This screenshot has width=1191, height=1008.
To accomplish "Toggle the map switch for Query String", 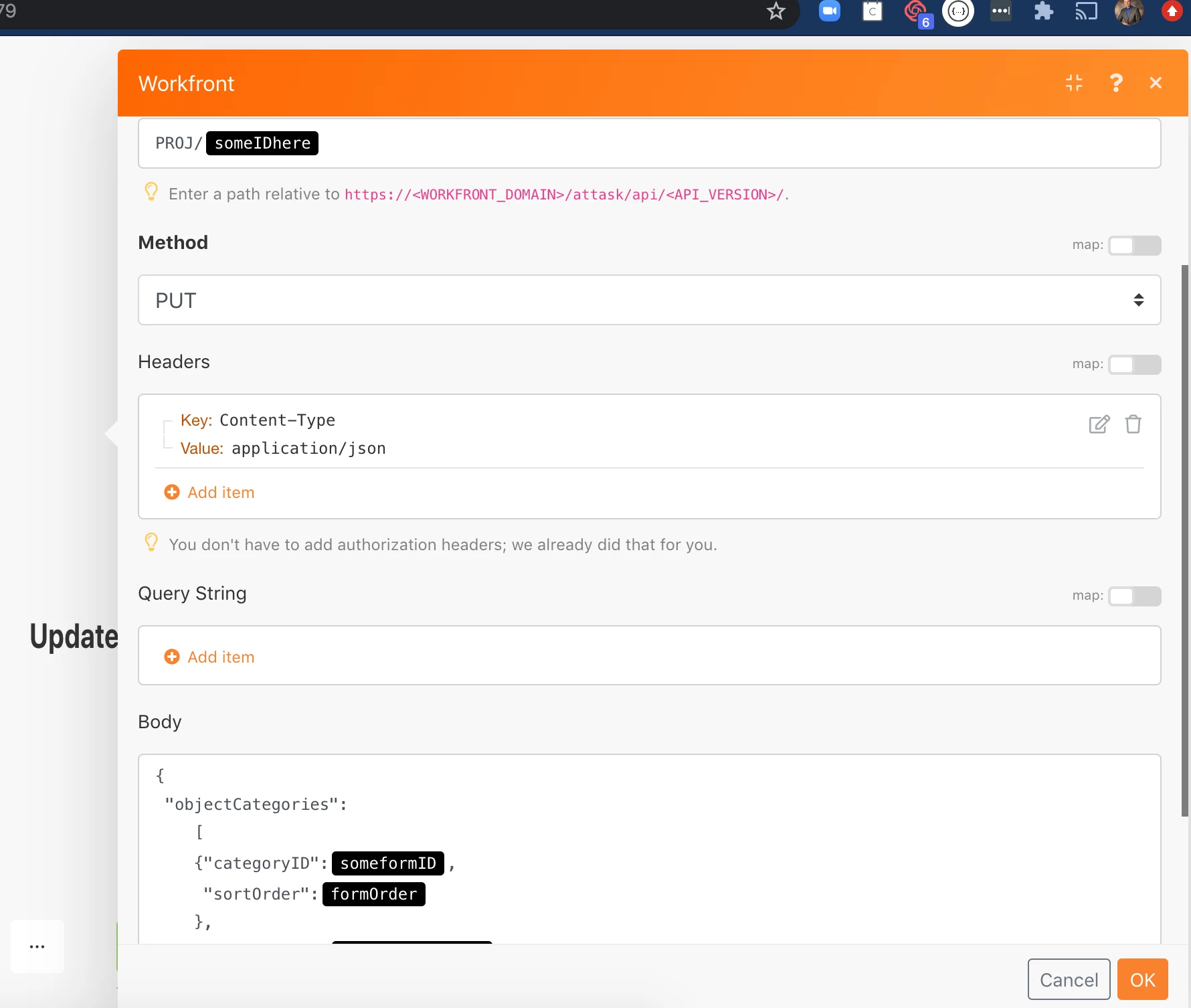I will [x=1135, y=596].
